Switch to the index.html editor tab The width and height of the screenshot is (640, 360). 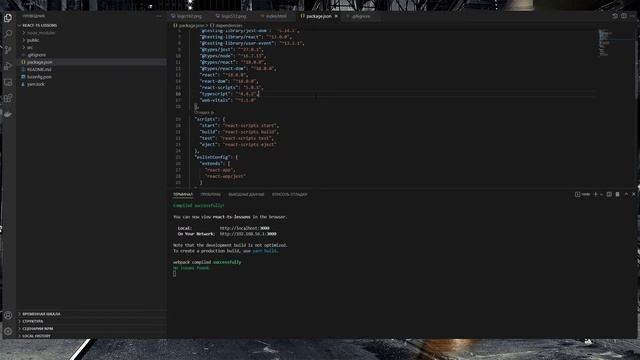pos(276,16)
